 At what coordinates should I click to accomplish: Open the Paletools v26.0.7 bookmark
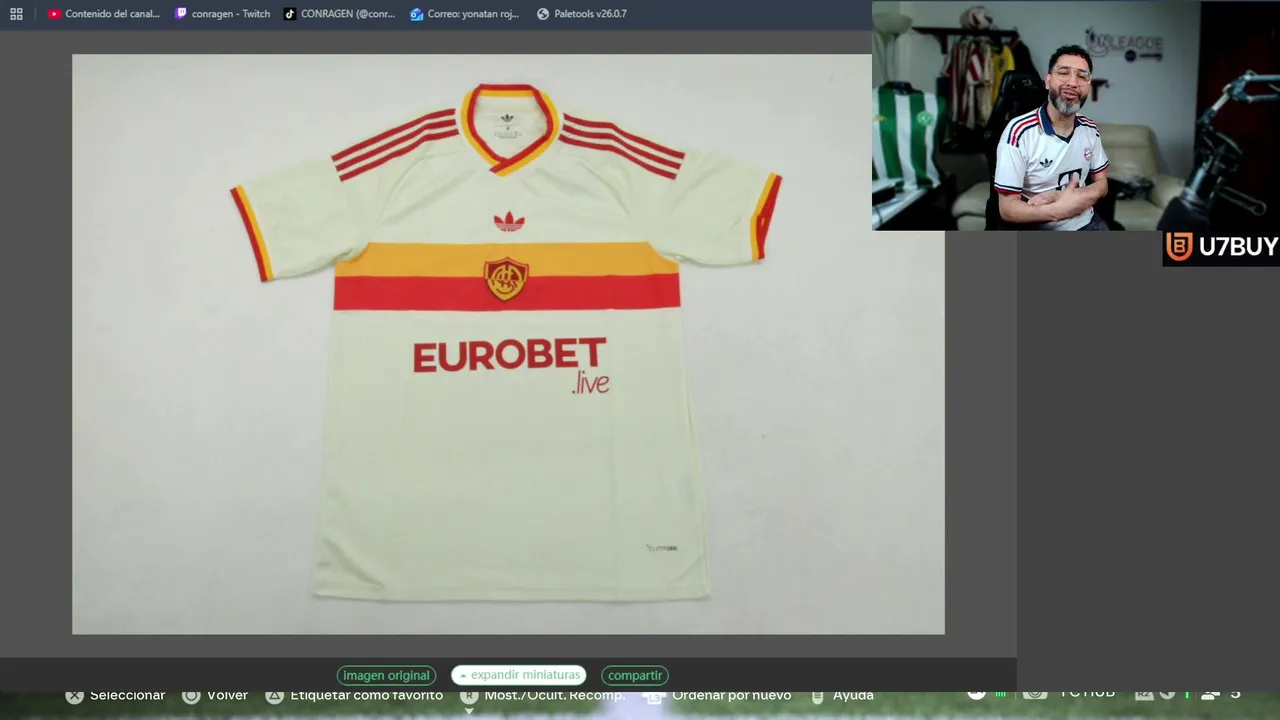pos(581,14)
